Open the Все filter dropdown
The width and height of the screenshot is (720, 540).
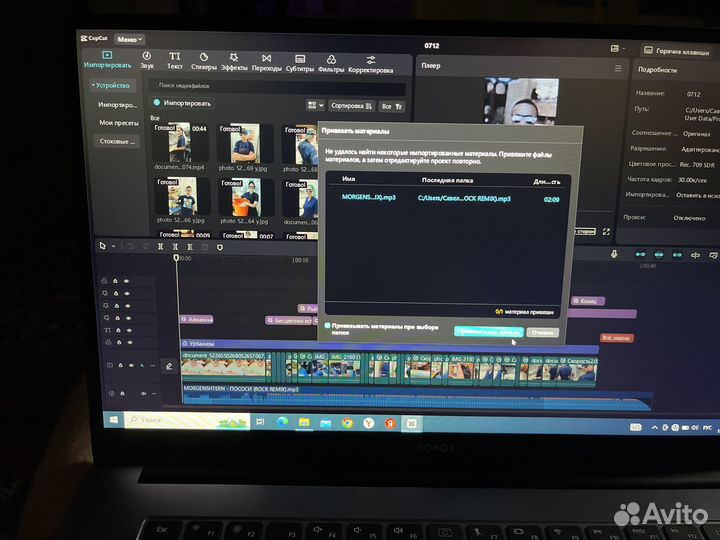click(x=392, y=107)
